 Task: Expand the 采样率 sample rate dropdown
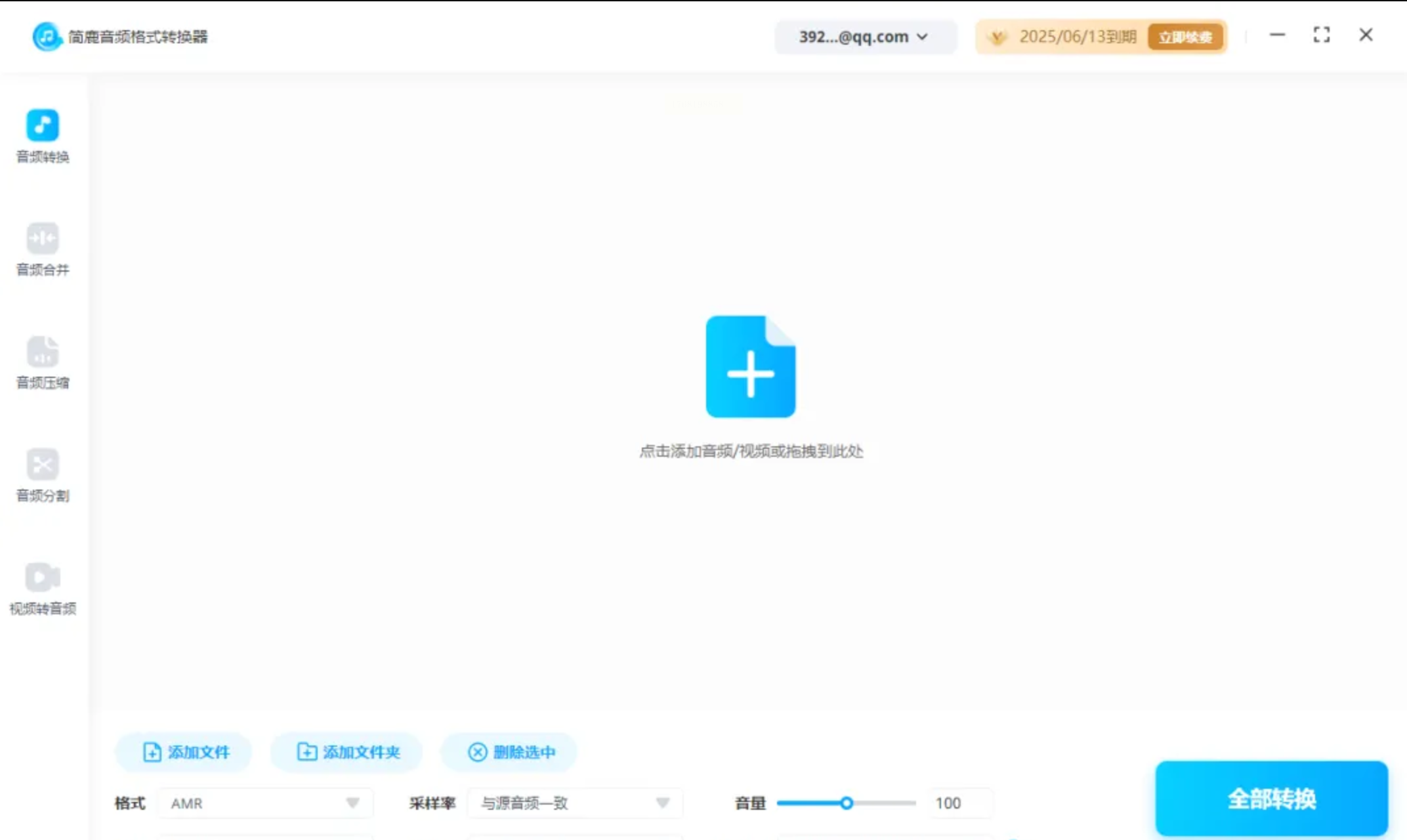coord(575,803)
